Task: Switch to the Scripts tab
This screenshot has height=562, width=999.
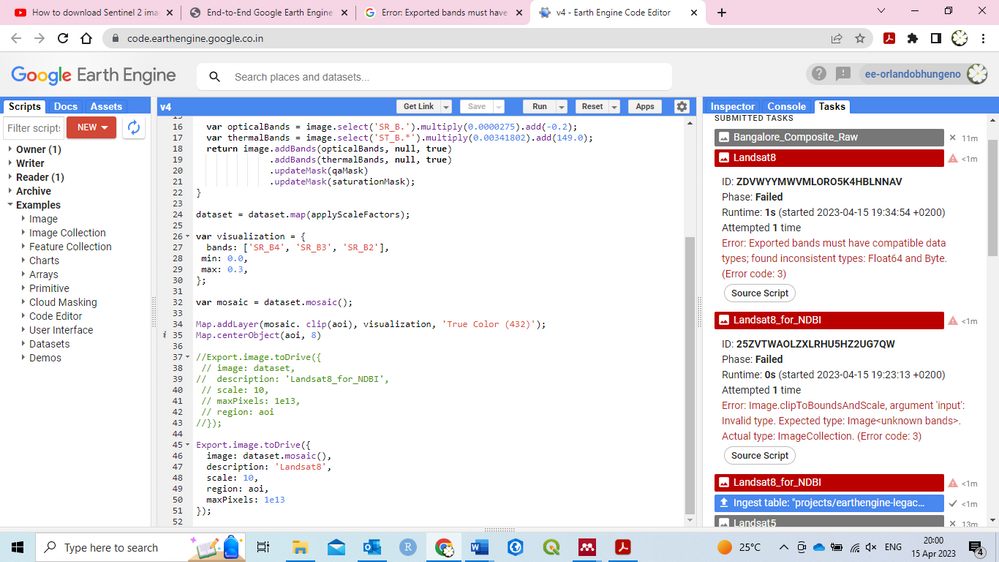Action: [24, 106]
